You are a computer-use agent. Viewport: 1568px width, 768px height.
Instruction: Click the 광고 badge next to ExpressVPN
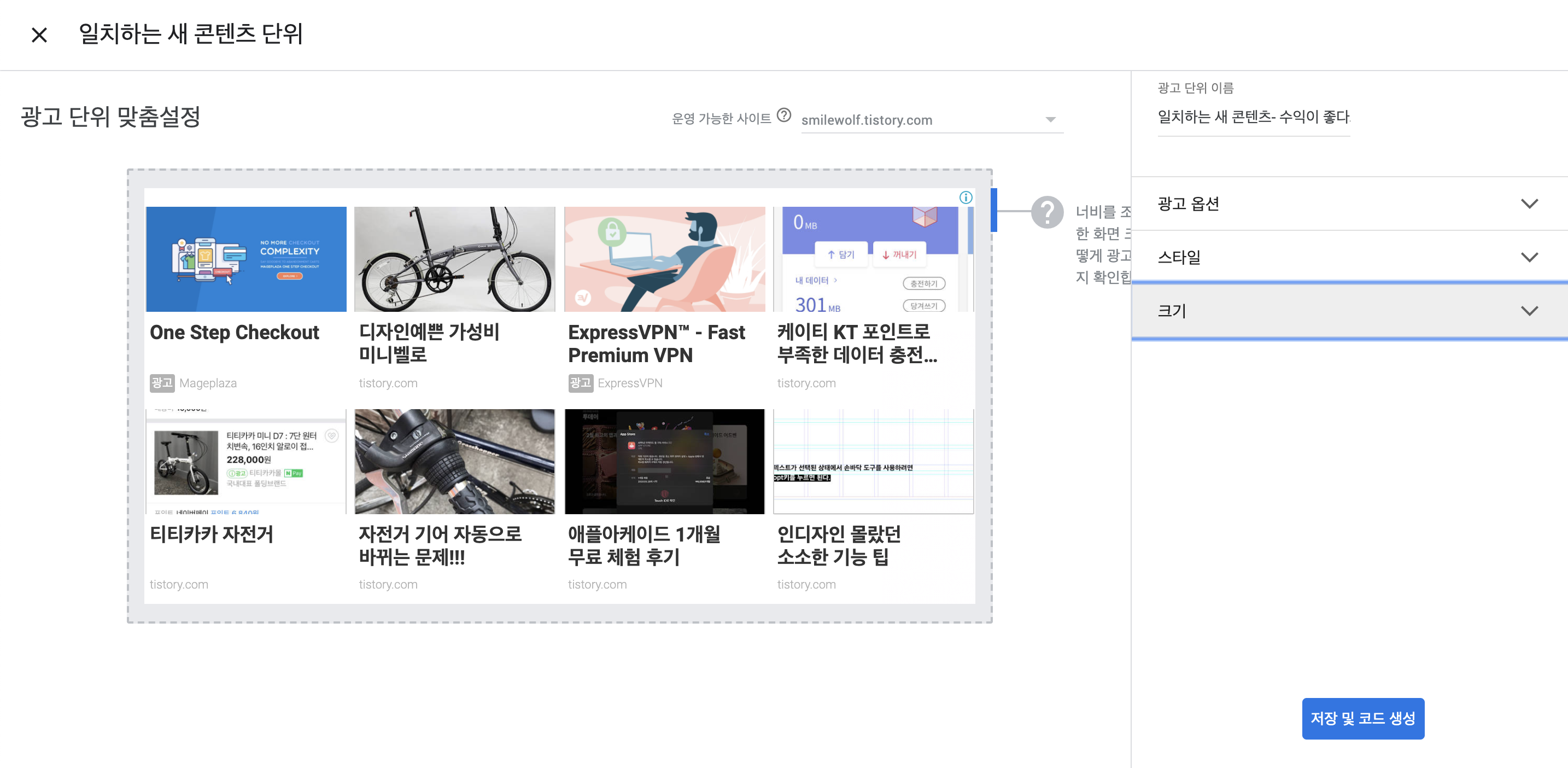(x=580, y=383)
